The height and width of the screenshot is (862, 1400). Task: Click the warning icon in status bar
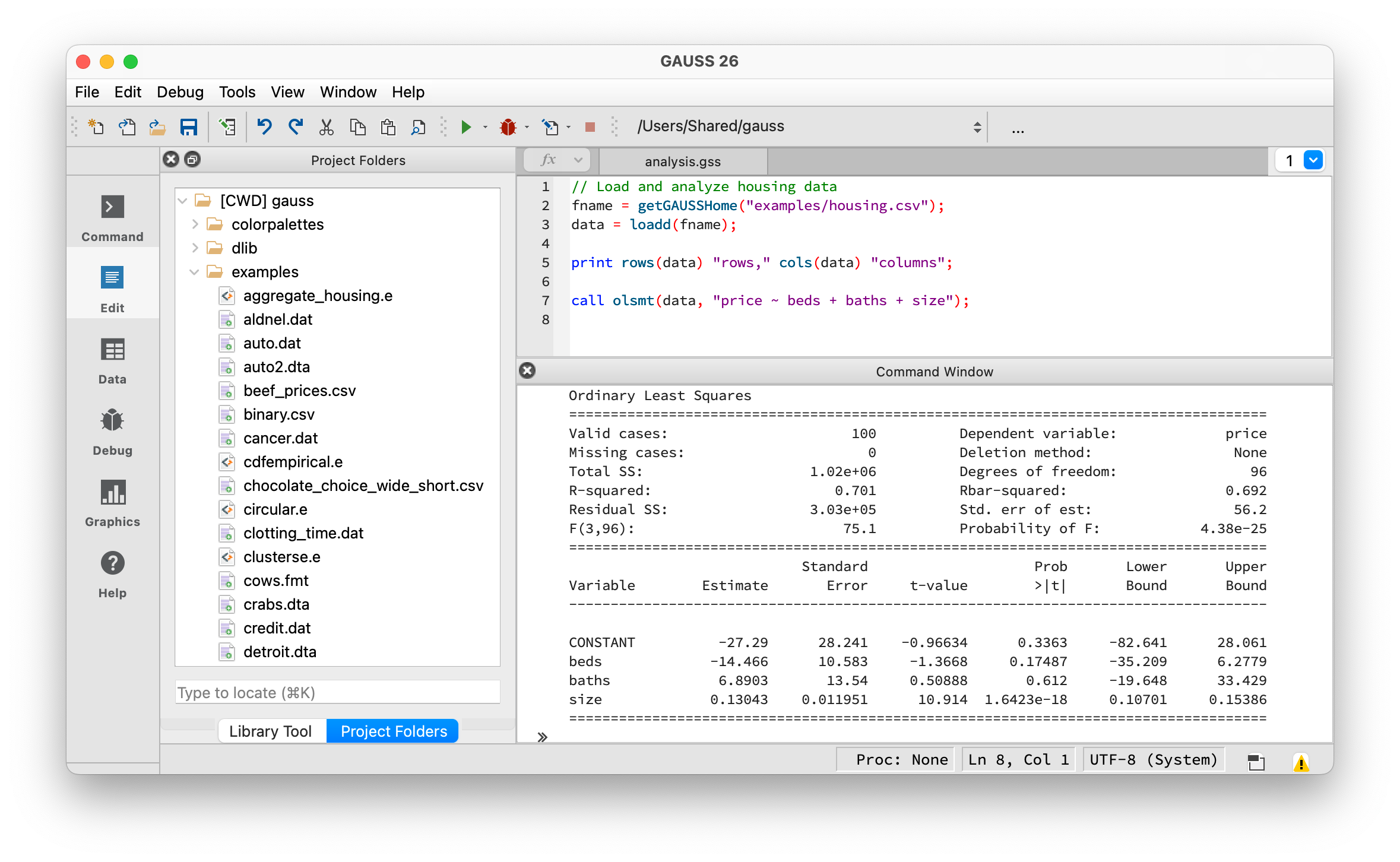click(x=1300, y=762)
